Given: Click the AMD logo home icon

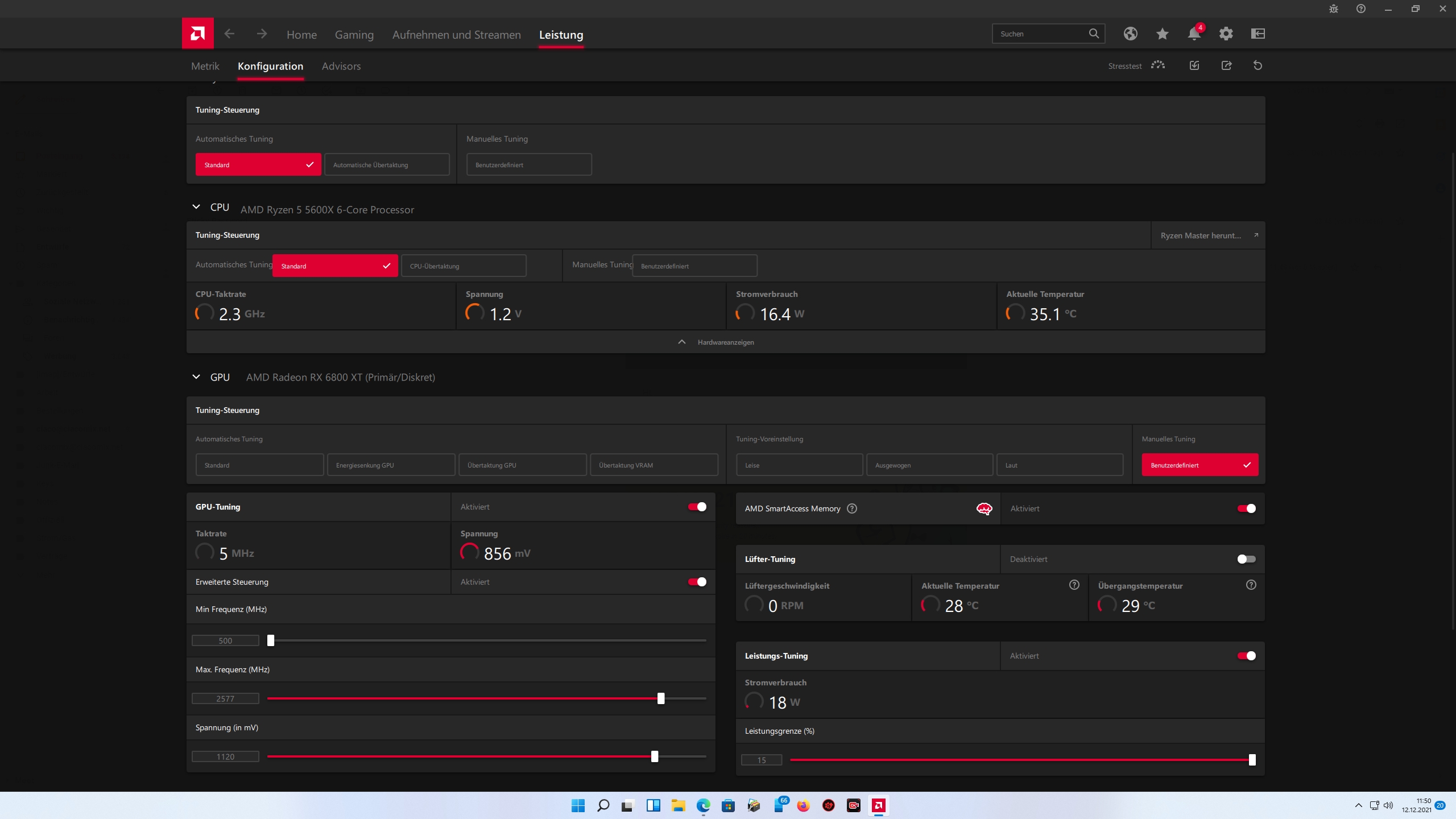Looking at the screenshot, I should pos(197,34).
